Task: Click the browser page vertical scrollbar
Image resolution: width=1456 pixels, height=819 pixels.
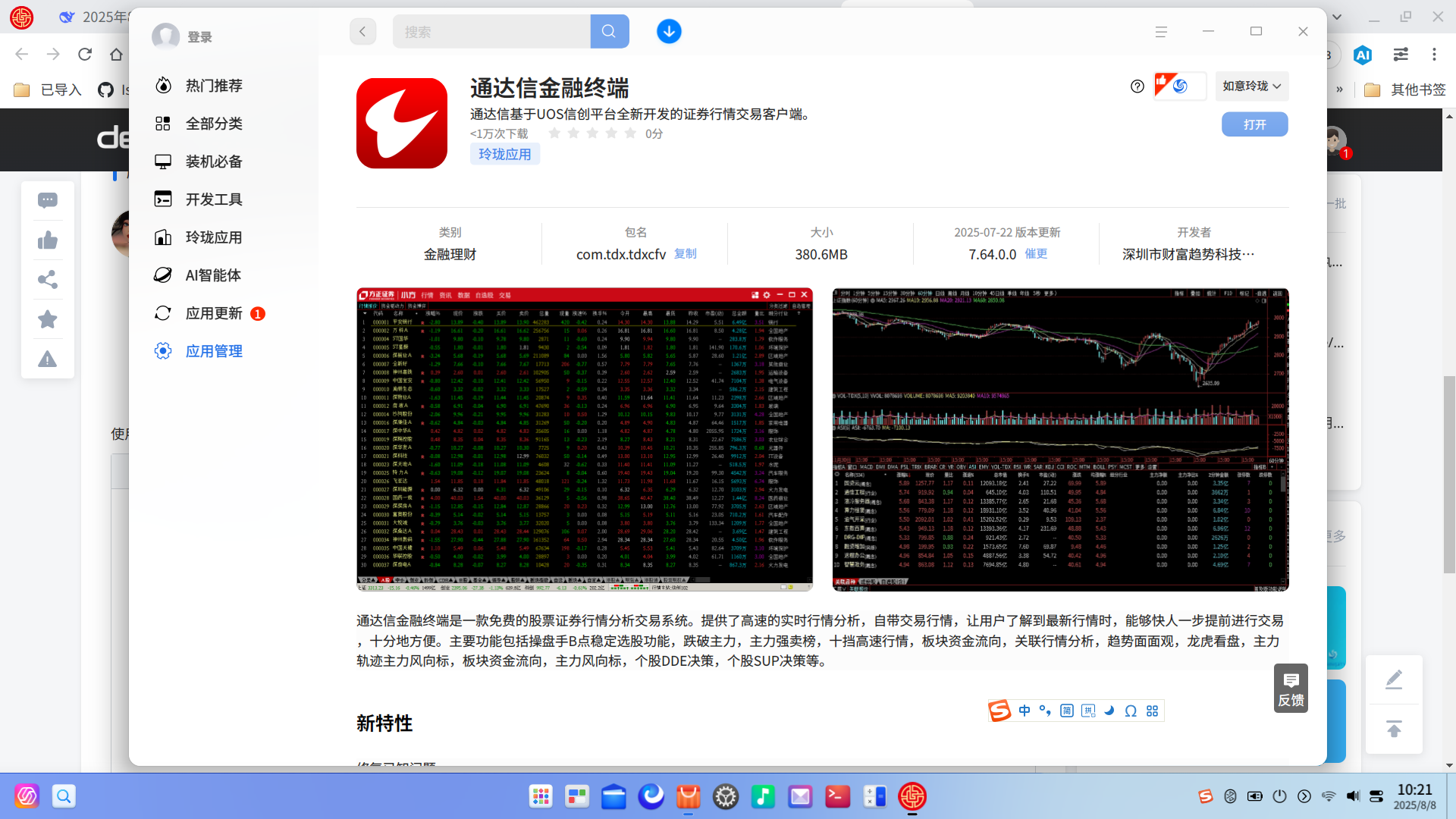Action: pos(1449,474)
